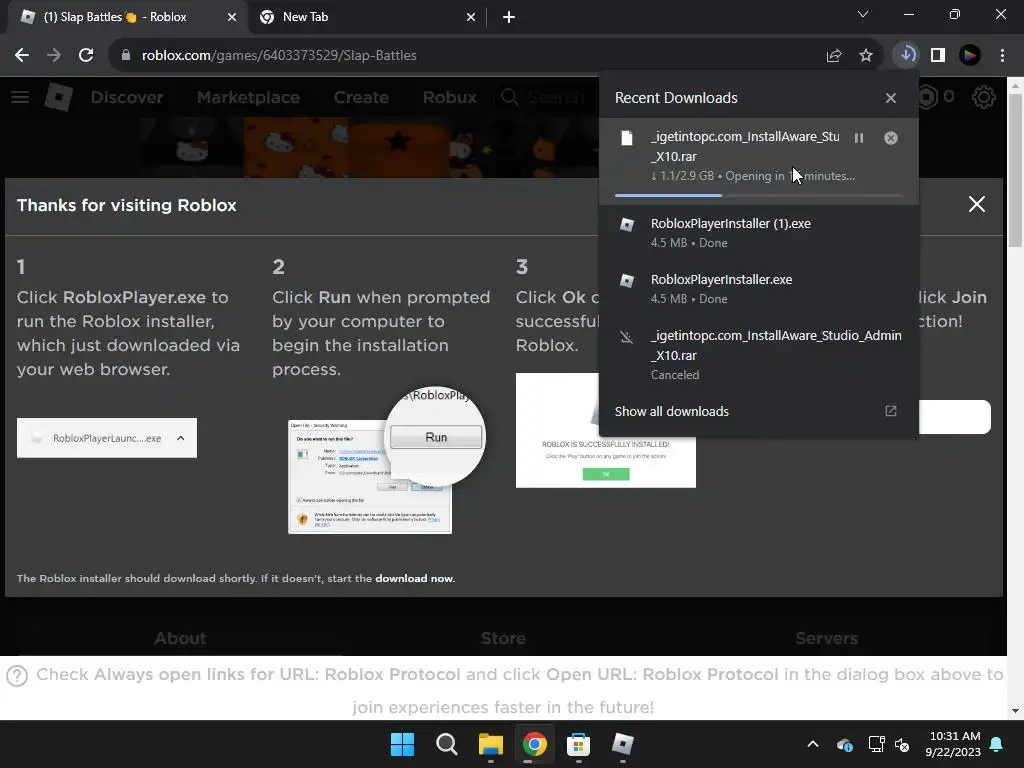The width and height of the screenshot is (1024, 768).
Task: Open the Robux menu item
Action: click(449, 97)
